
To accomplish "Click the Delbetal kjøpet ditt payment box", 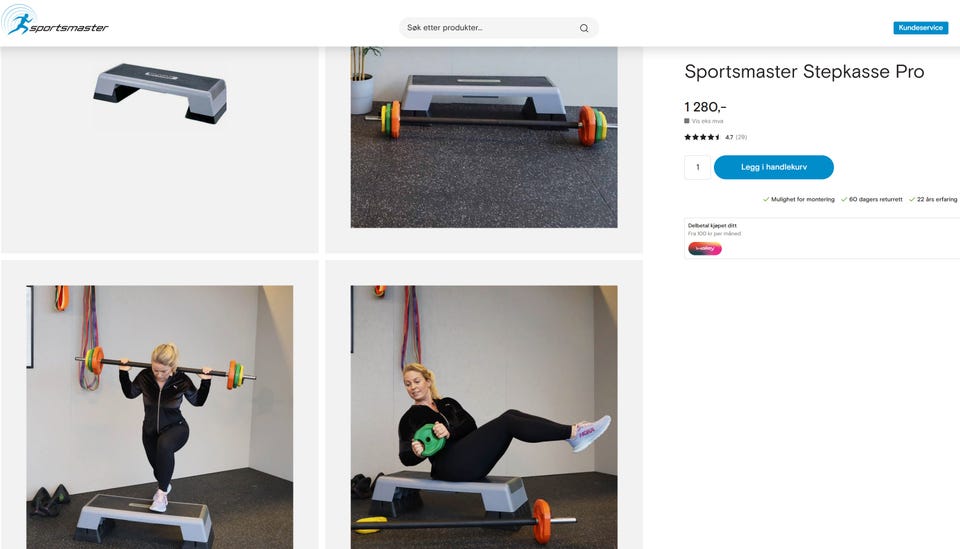I will 822,238.
